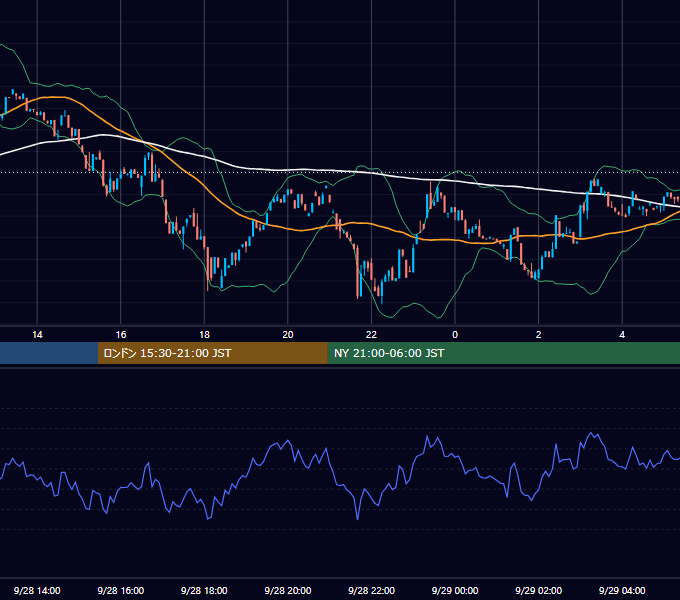
Task: Click the 9/28 16:00 time label
Action: [x=121, y=590]
